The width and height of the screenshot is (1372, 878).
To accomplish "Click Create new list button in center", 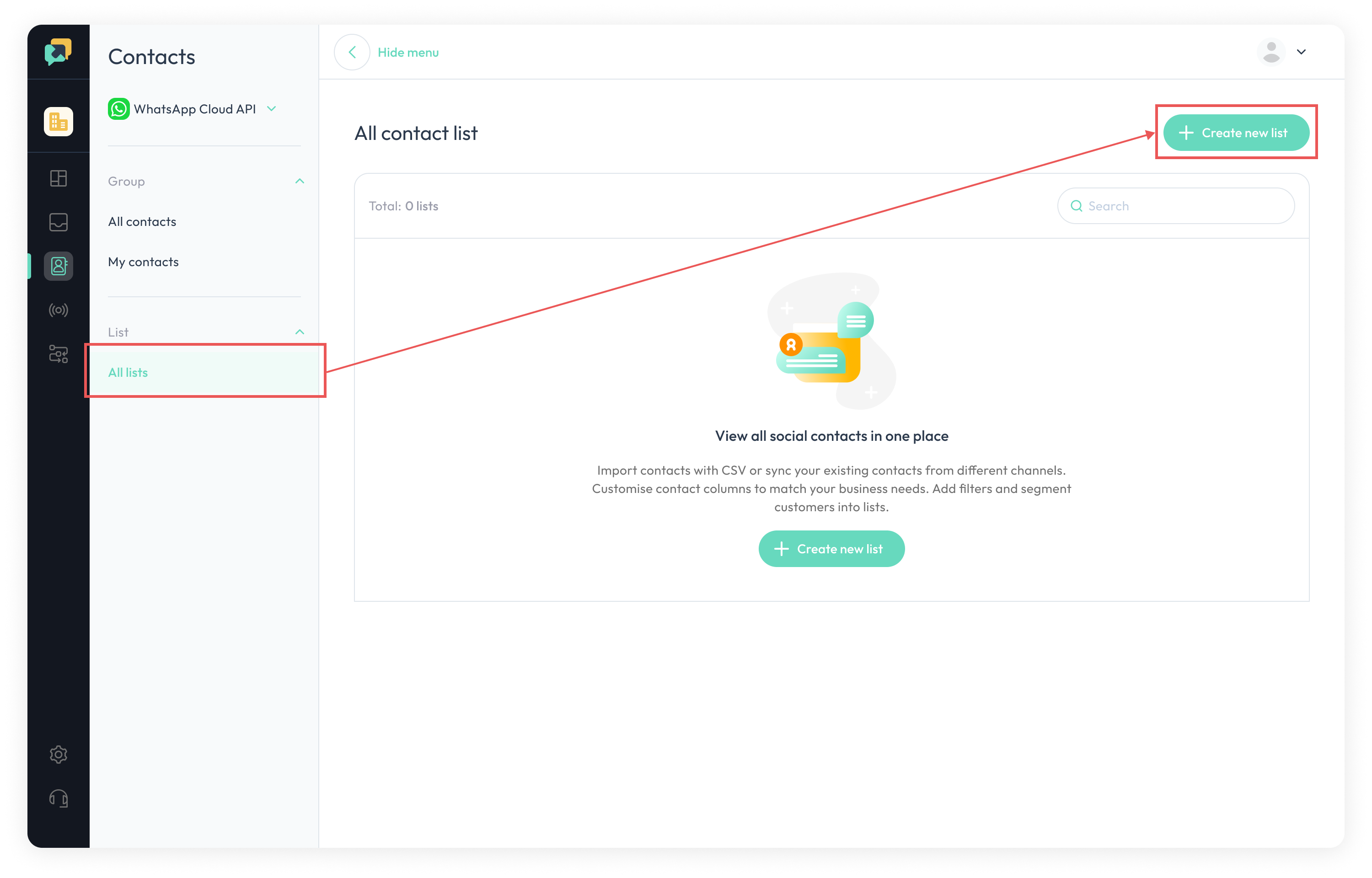I will pos(831,548).
